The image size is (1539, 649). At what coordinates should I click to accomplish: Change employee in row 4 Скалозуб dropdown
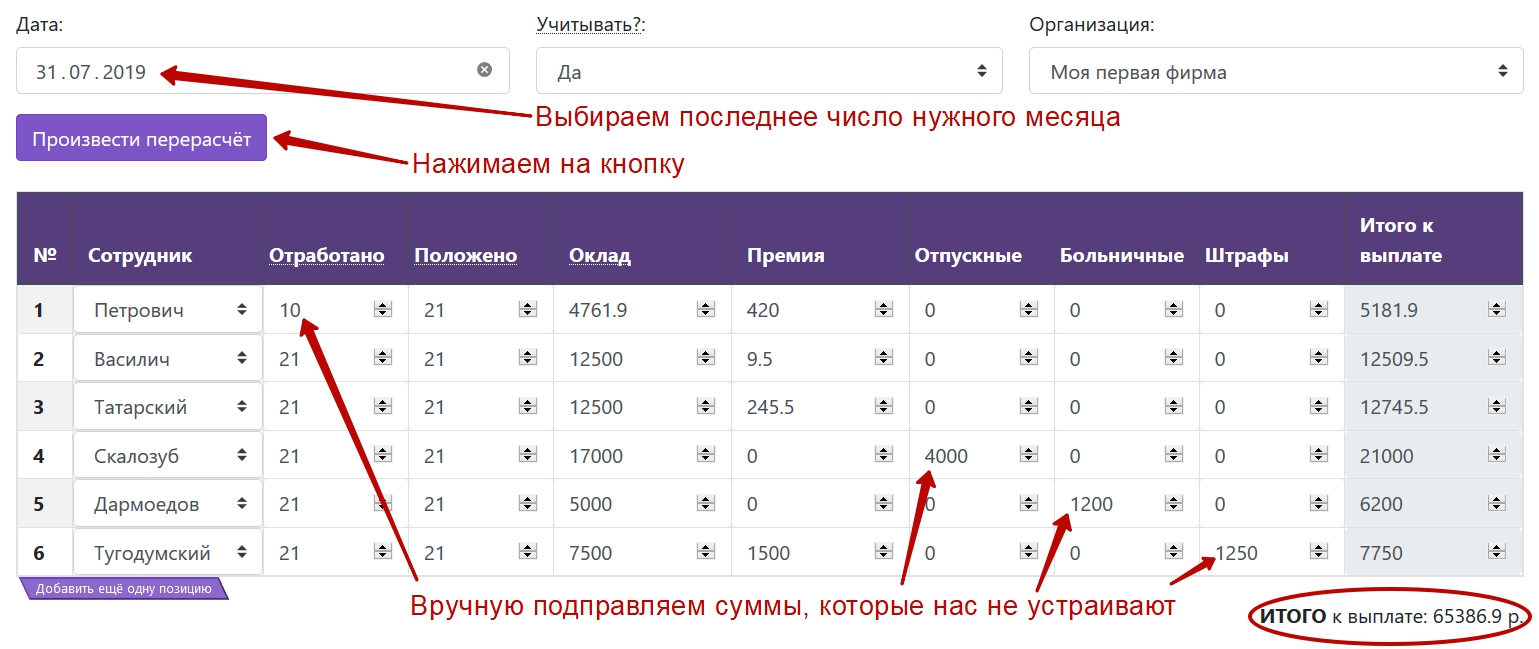[x=168, y=456]
